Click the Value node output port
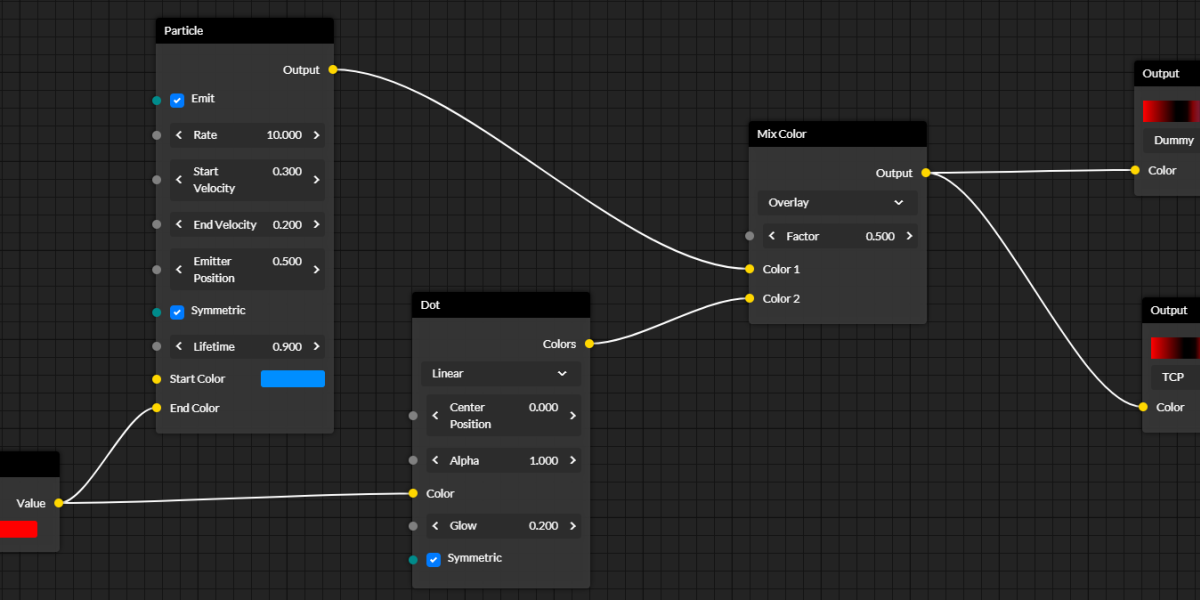The height and width of the screenshot is (600, 1200). coord(58,503)
